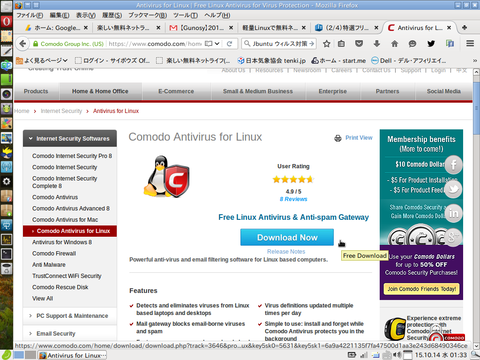Open the bookmarks list clipboard icon
The height and width of the screenshot is (360, 480).
click(x=342, y=44)
